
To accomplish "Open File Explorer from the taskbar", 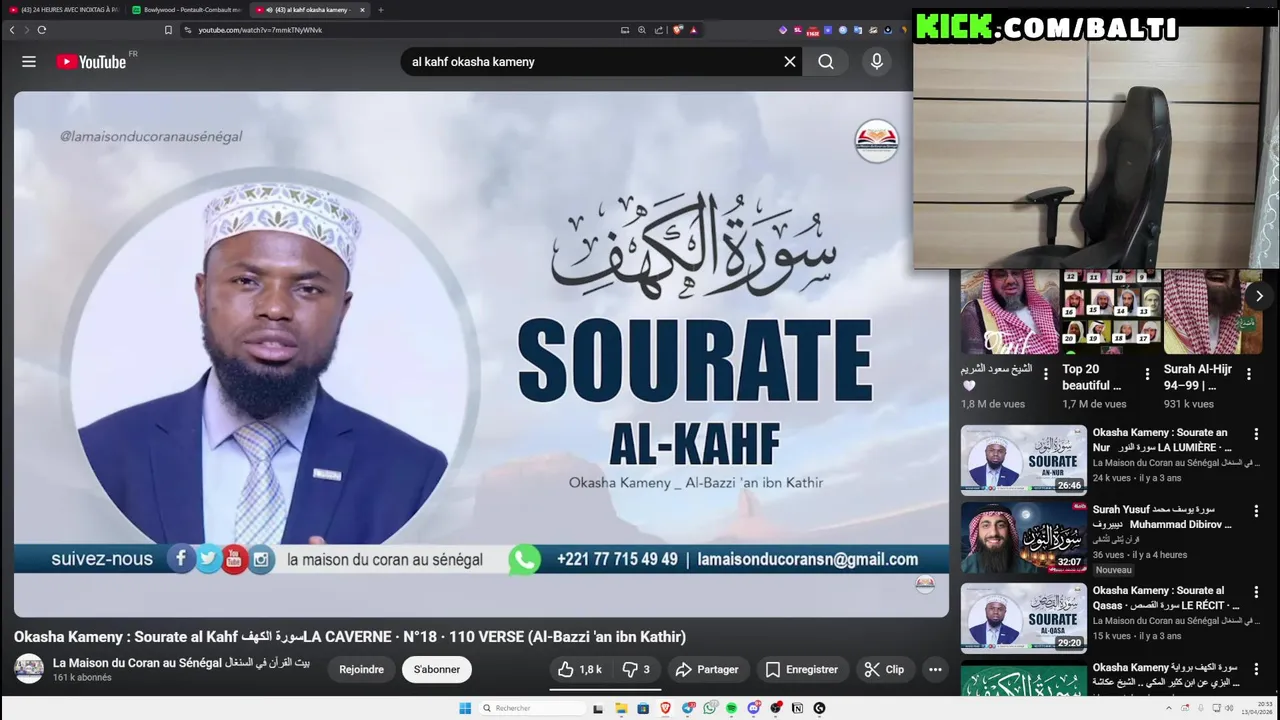I will [621, 708].
